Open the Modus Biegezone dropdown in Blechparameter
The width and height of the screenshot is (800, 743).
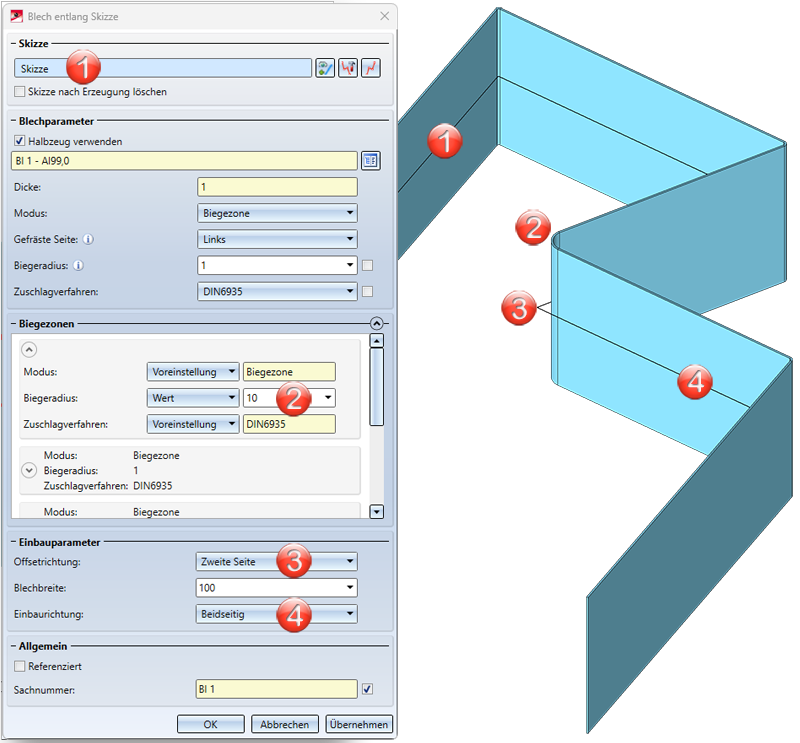coord(277,213)
